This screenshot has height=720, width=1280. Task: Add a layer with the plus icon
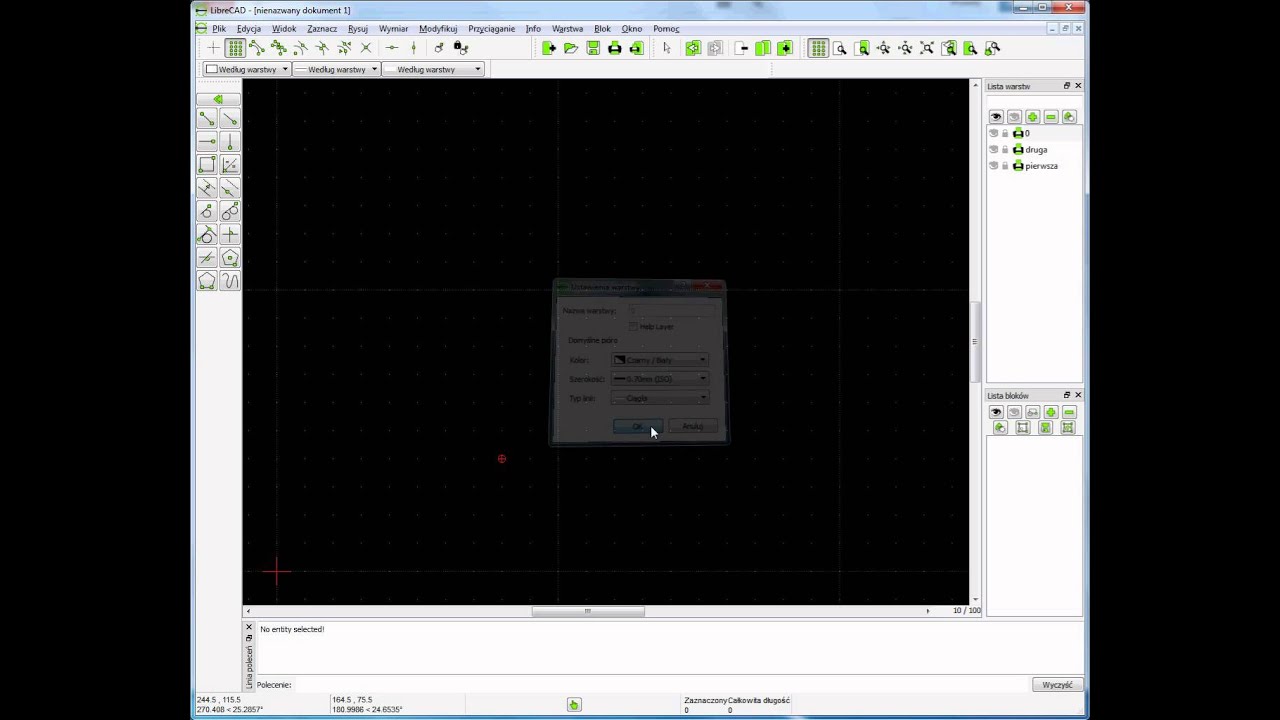[x=1032, y=117]
